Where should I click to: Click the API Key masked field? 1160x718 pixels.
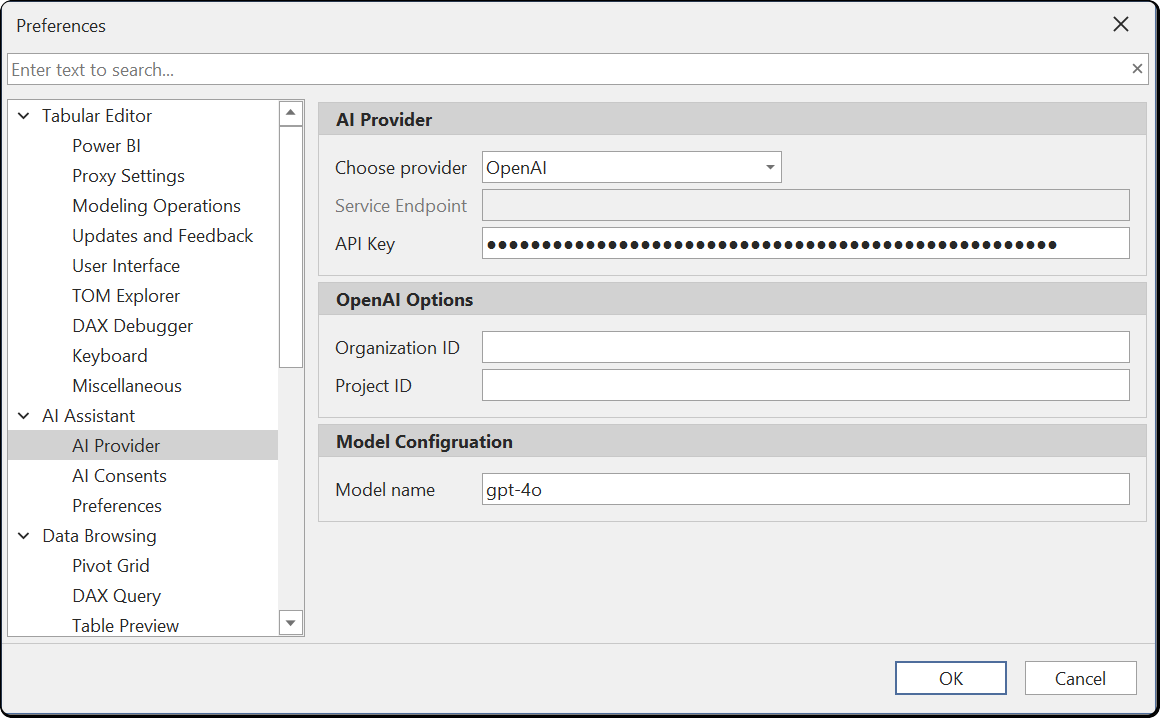(x=805, y=242)
